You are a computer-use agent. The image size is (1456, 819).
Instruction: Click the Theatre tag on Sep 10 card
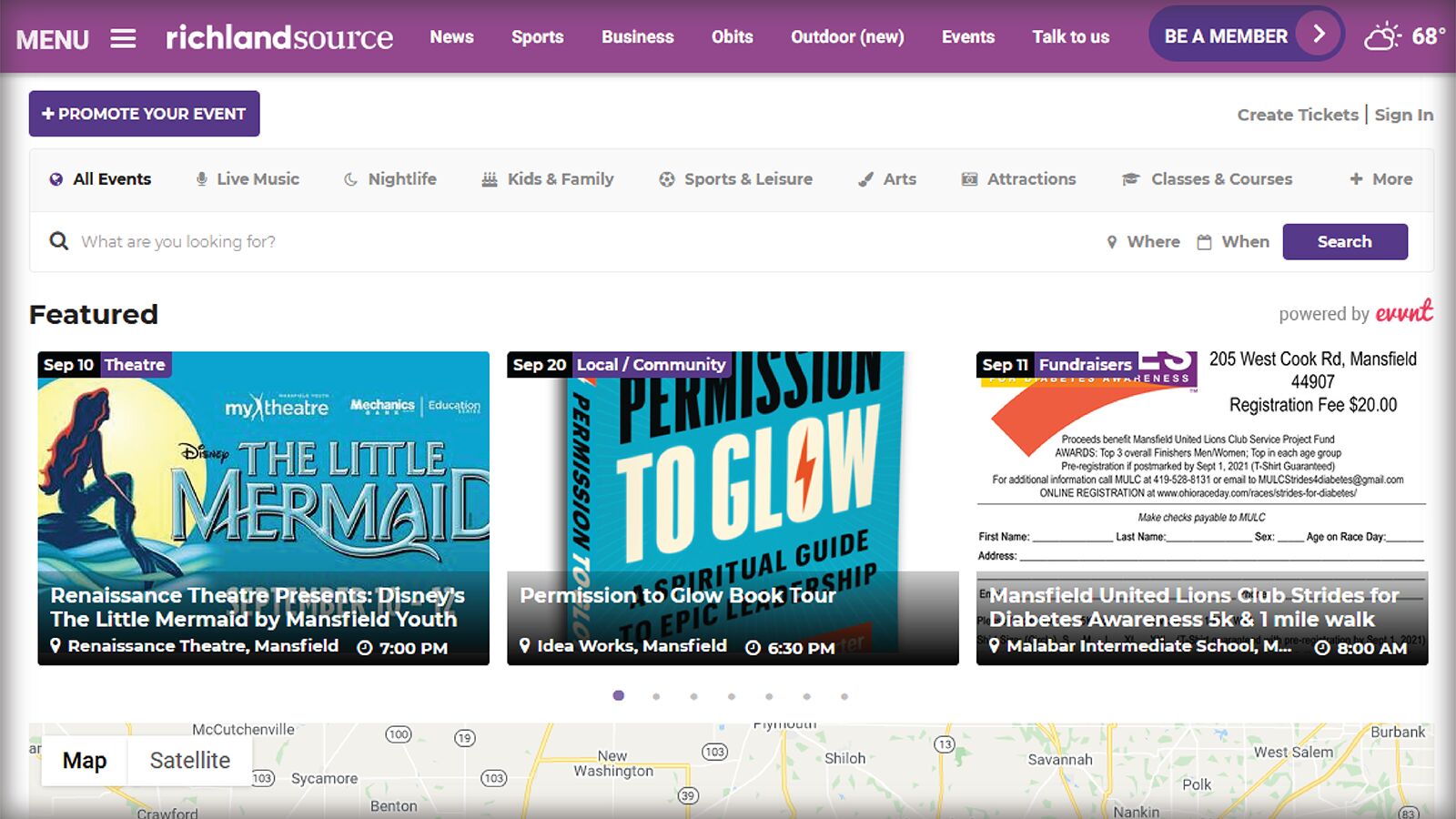(x=135, y=365)
